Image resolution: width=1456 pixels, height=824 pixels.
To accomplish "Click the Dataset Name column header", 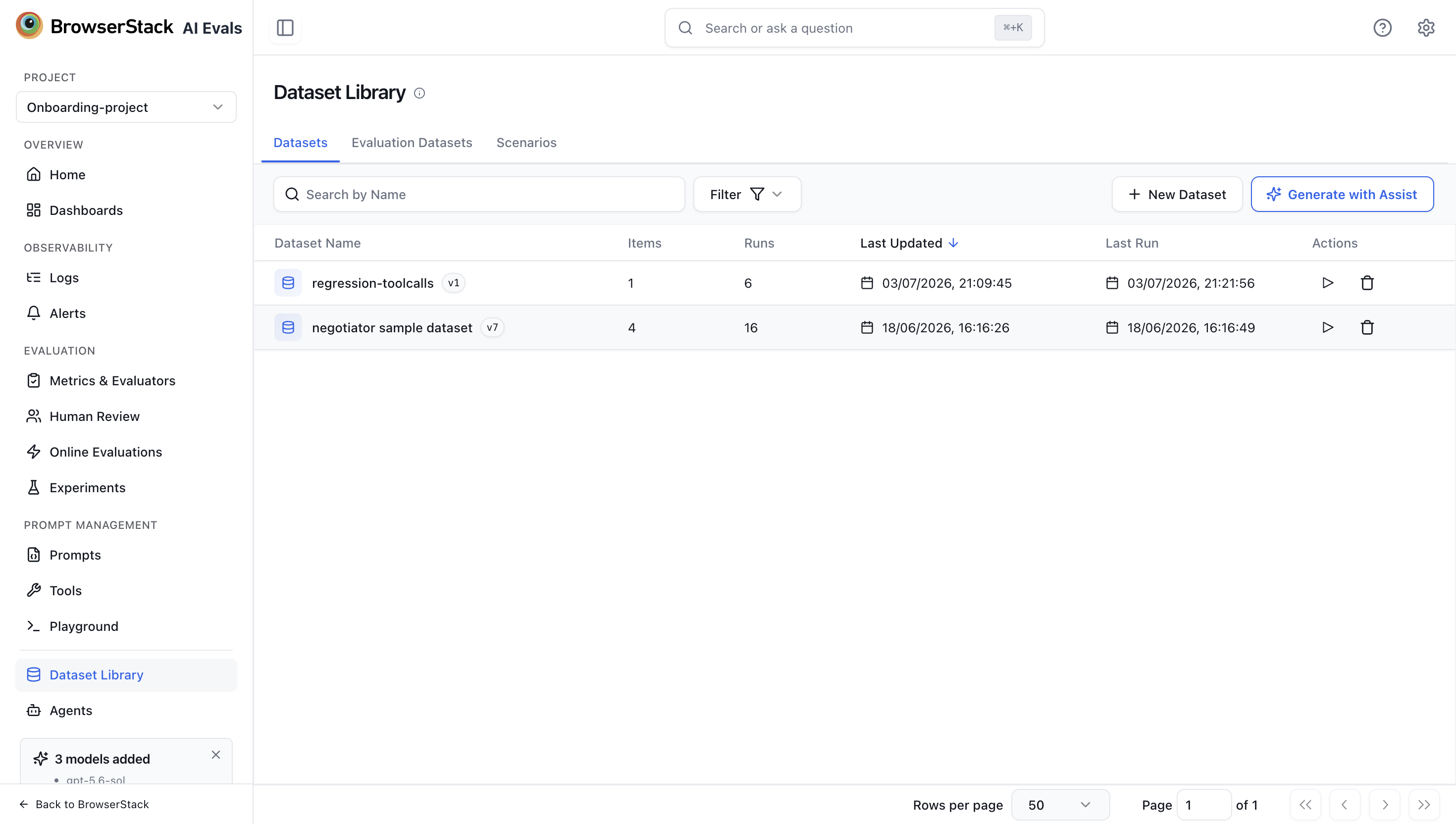I will coord(317,243).
